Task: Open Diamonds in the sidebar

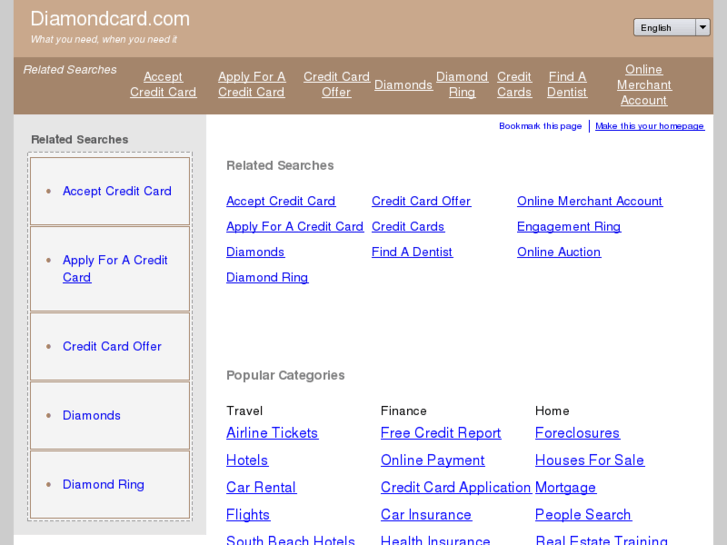Action: coord(91,416)
